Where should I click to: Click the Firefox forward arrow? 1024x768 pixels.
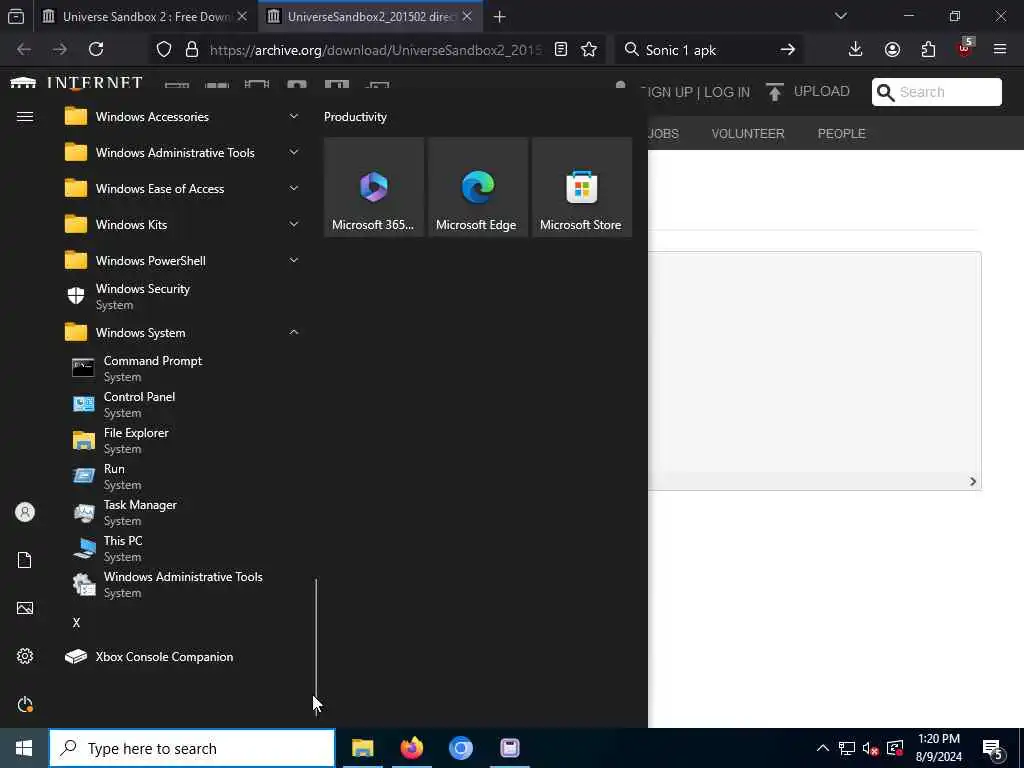pyautogui.click(x=60, y=49)
